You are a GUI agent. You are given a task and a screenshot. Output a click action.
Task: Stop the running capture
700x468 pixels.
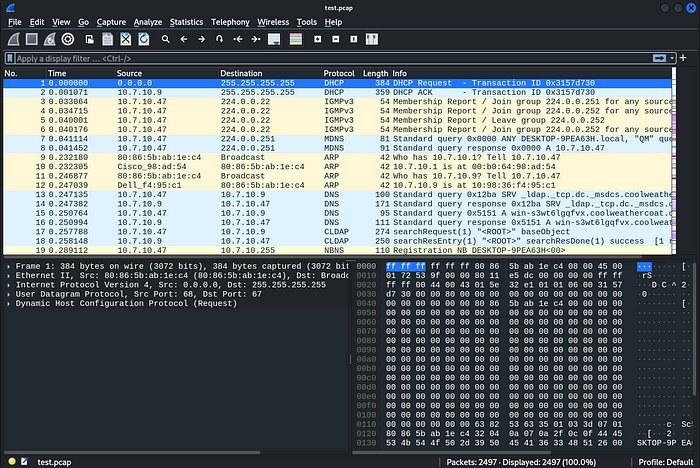click(32, 39)
